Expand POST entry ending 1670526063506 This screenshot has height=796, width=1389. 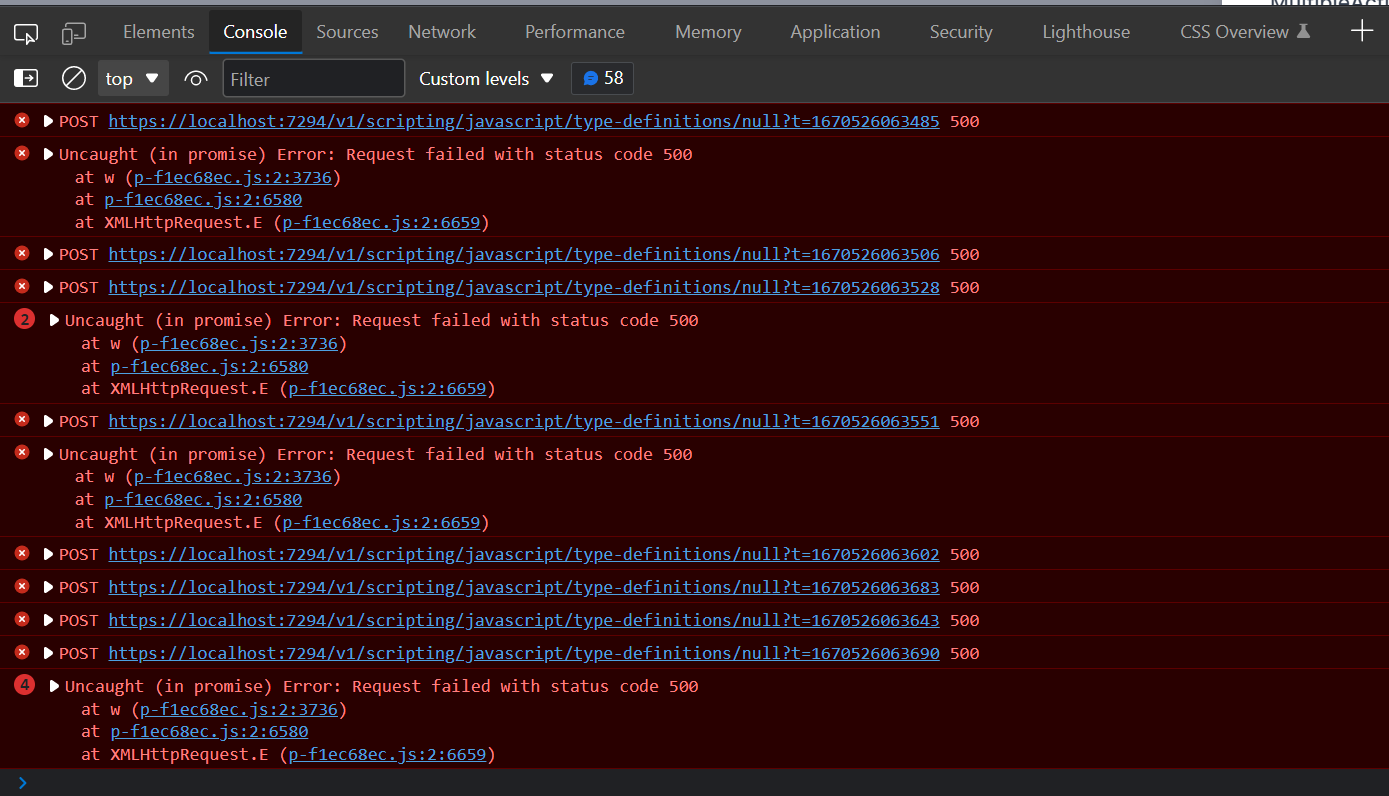coord(48,254)
